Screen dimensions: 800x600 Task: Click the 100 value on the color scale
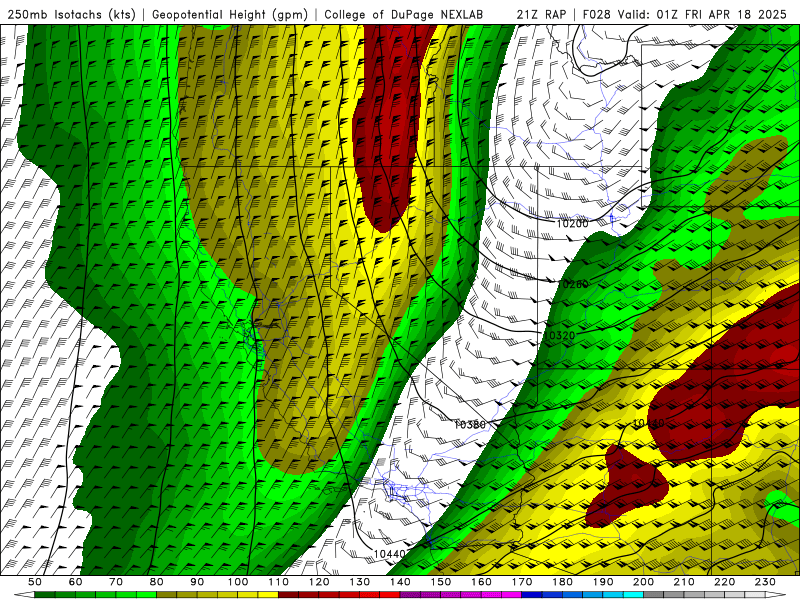(x=238, y=582)
